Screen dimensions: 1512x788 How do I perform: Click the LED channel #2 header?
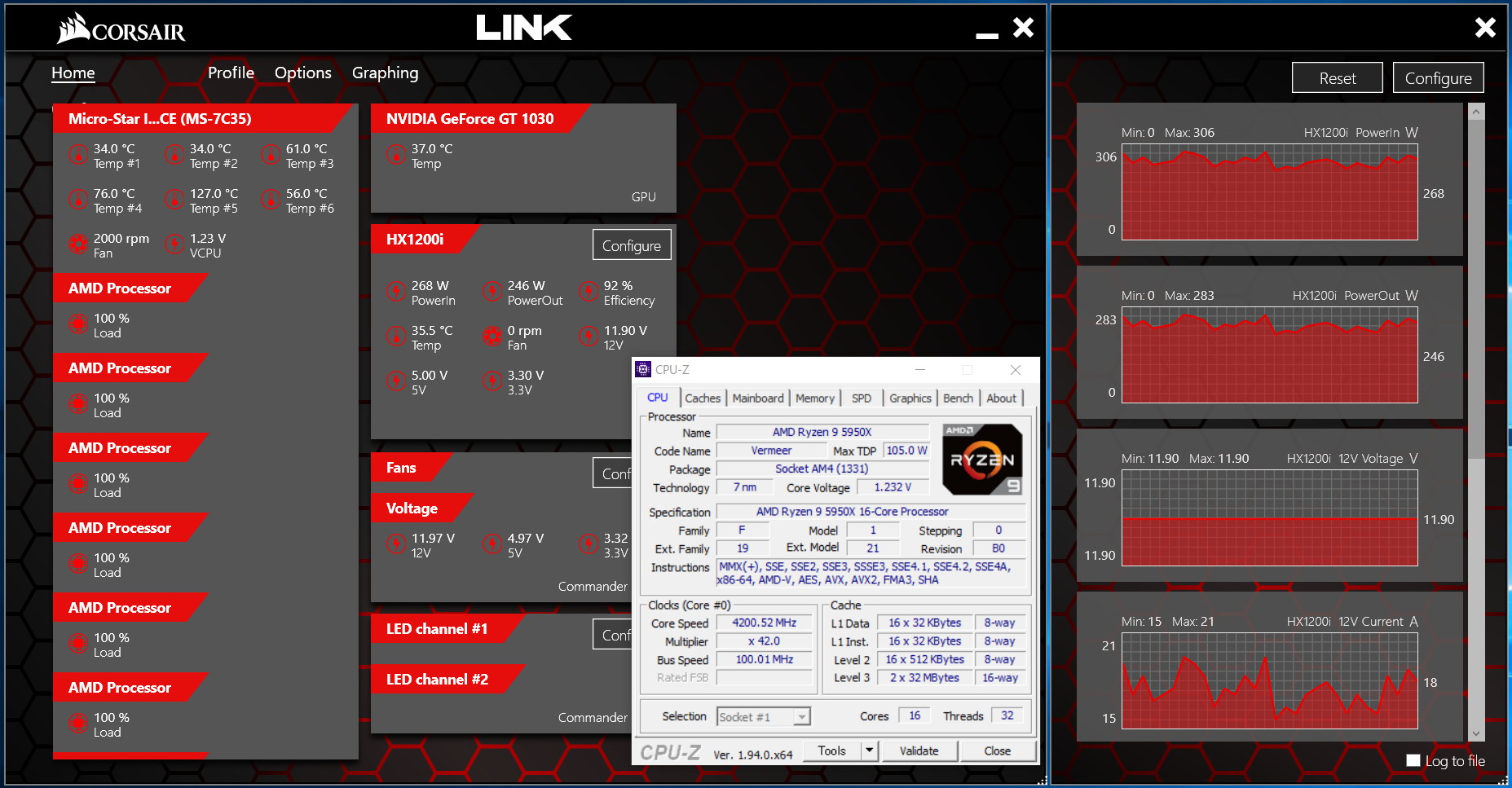coord(447,680)
